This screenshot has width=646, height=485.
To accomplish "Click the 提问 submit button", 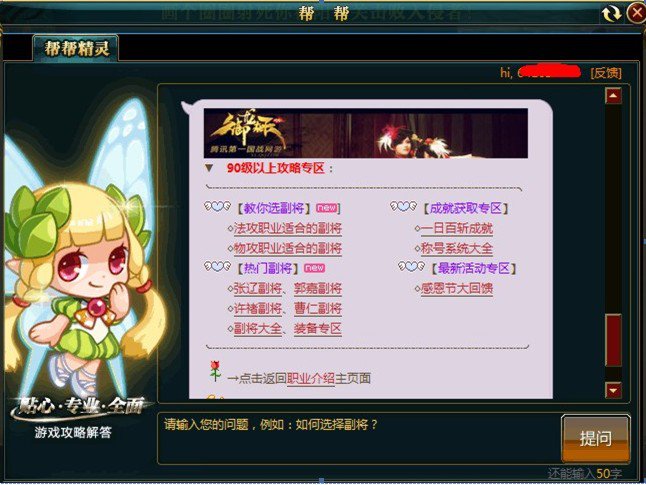I will point(596,438).
